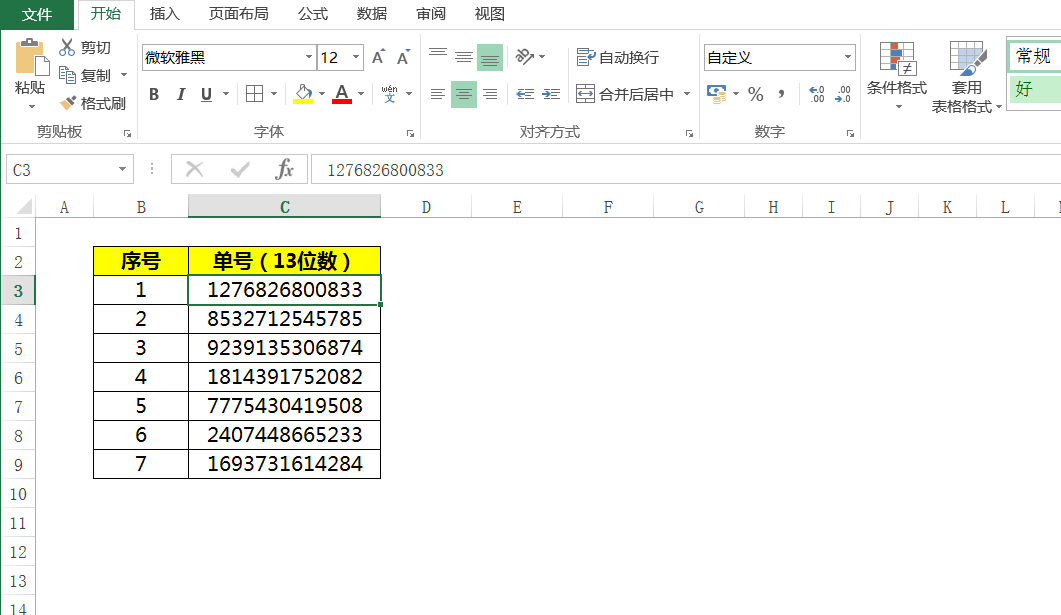The height and width of the screenshot is (615, 1061).
Task: Expand fill color dropdown arrow
Action: click(321, 94)
